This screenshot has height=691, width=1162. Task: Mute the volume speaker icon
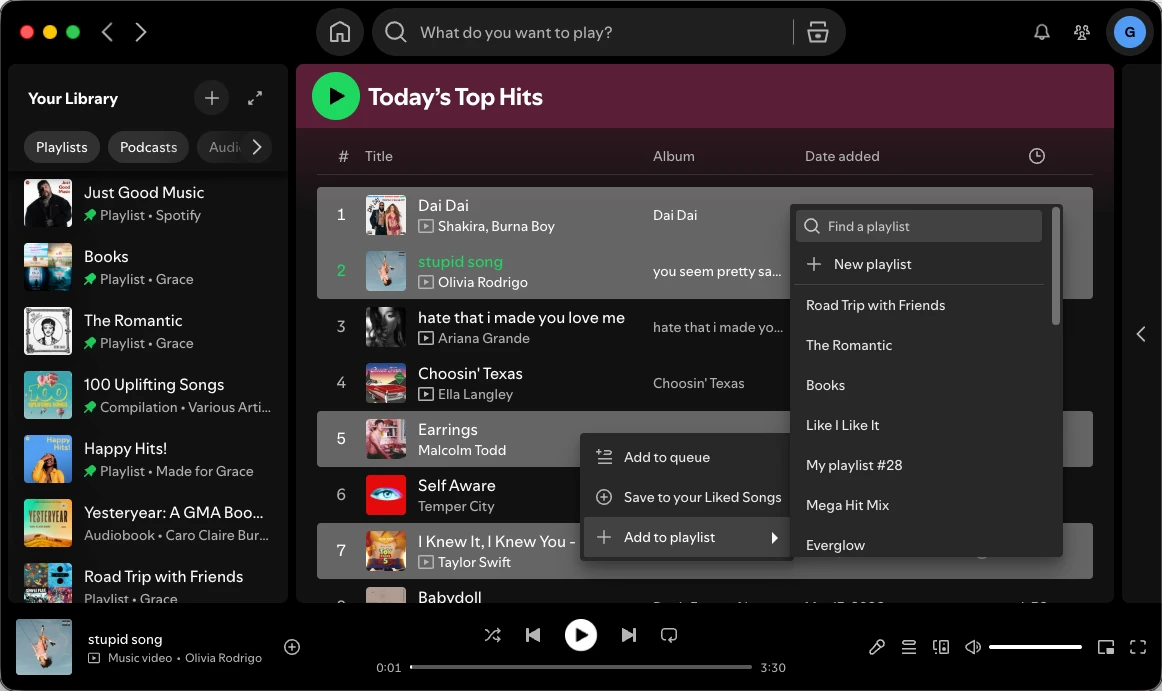(x=973, y=647)
